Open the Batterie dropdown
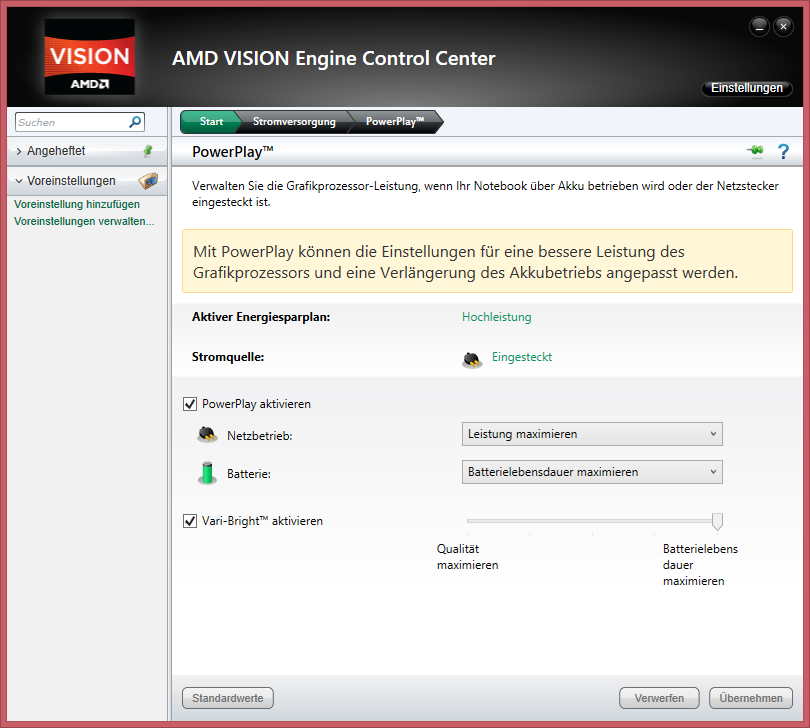 (x=592, y=472)
